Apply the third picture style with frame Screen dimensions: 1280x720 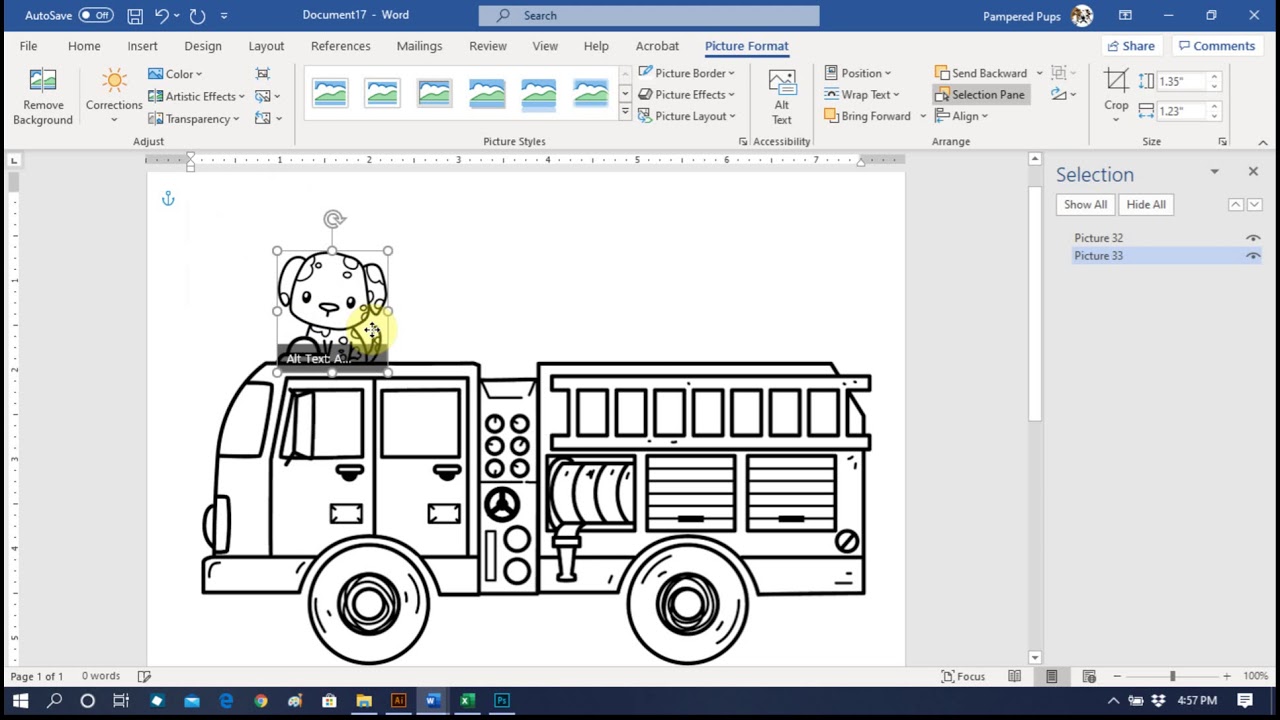434,93
